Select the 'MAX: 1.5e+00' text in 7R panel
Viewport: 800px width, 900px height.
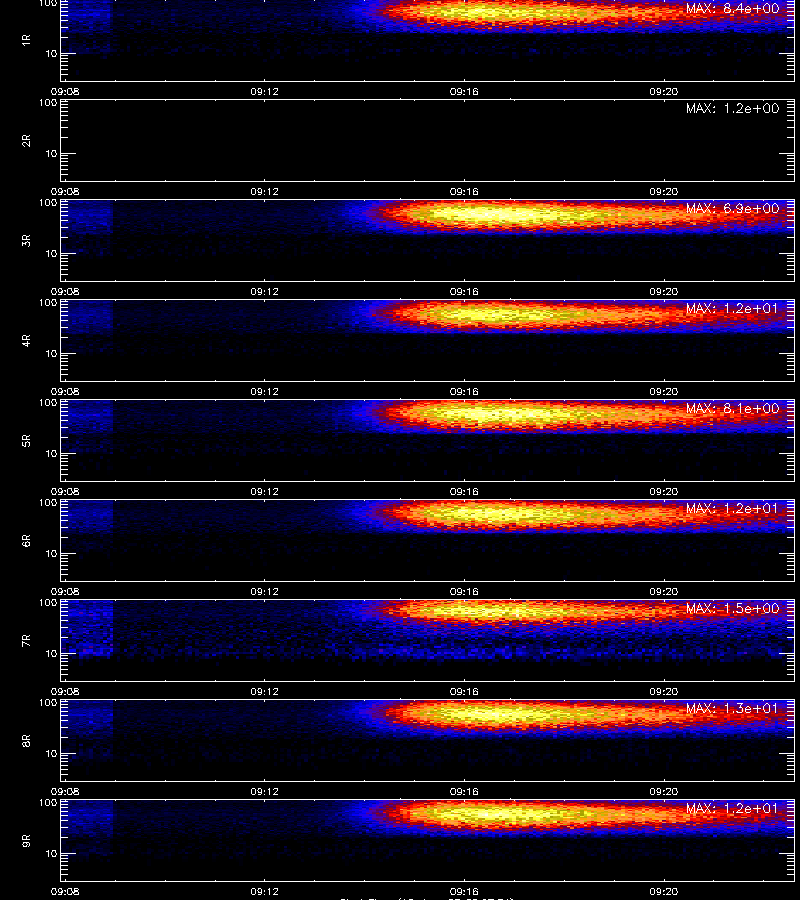click(x=732, y=608)
